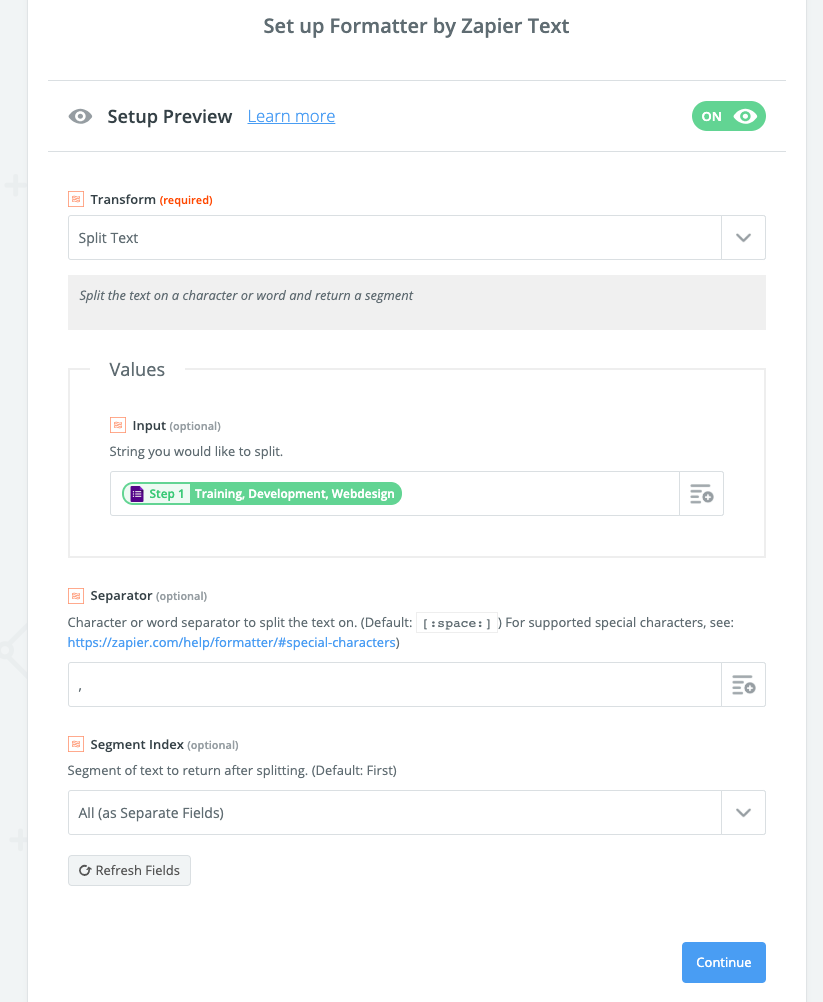The height and width of the screenshot is (1002, 823).
Task: Open All (as Separate Fields) selector
Action: tap(417, 813)
